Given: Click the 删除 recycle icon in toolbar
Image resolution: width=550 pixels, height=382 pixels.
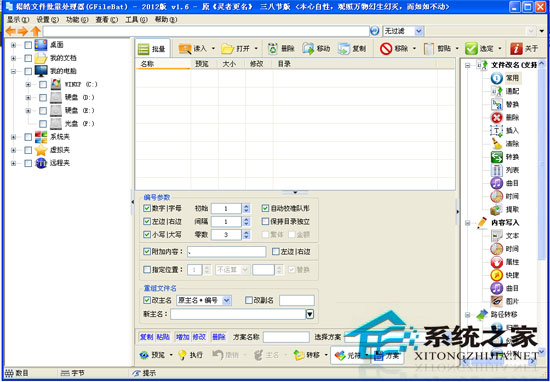Looking at the screenshot, I should [x=273, y=49].
